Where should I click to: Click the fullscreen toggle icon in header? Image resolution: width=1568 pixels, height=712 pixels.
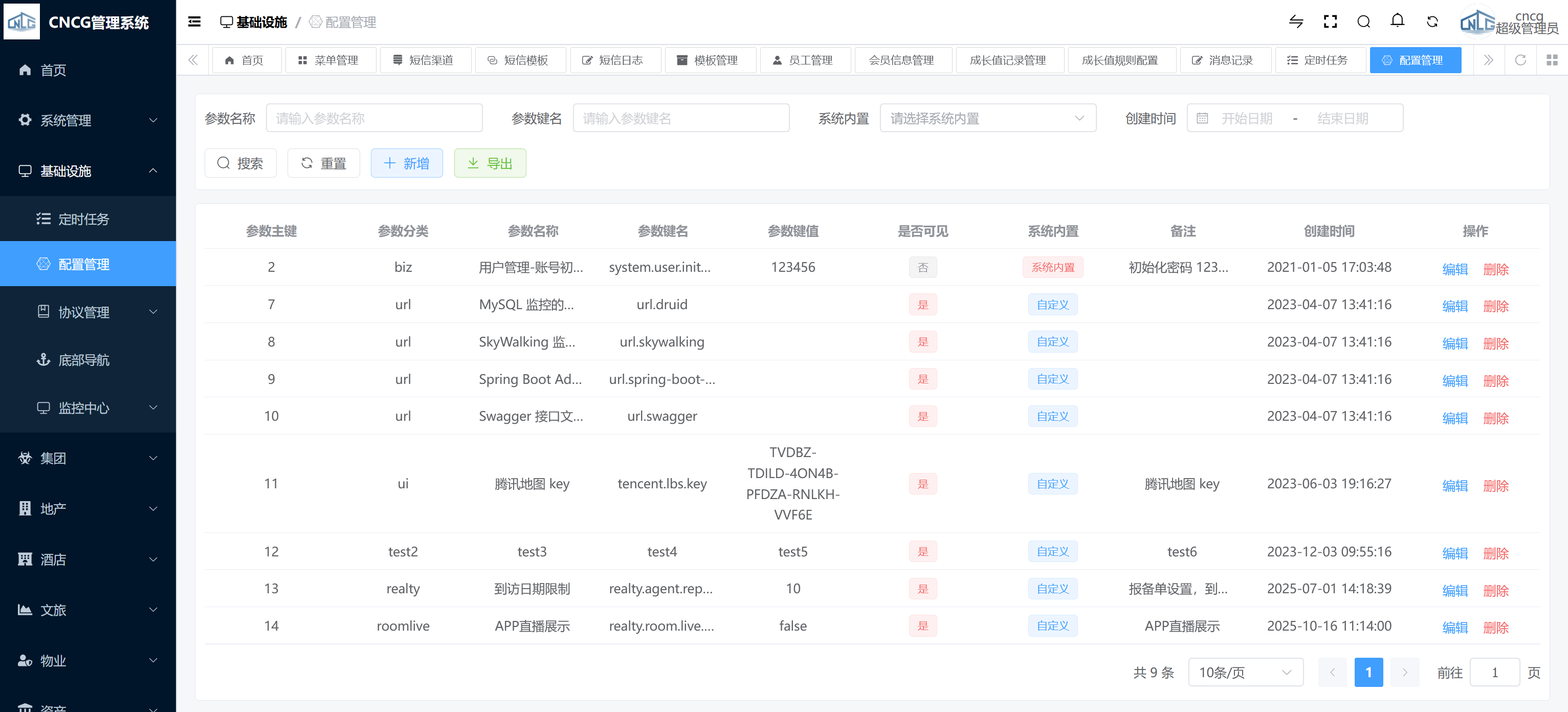[x=1330, y=23]
